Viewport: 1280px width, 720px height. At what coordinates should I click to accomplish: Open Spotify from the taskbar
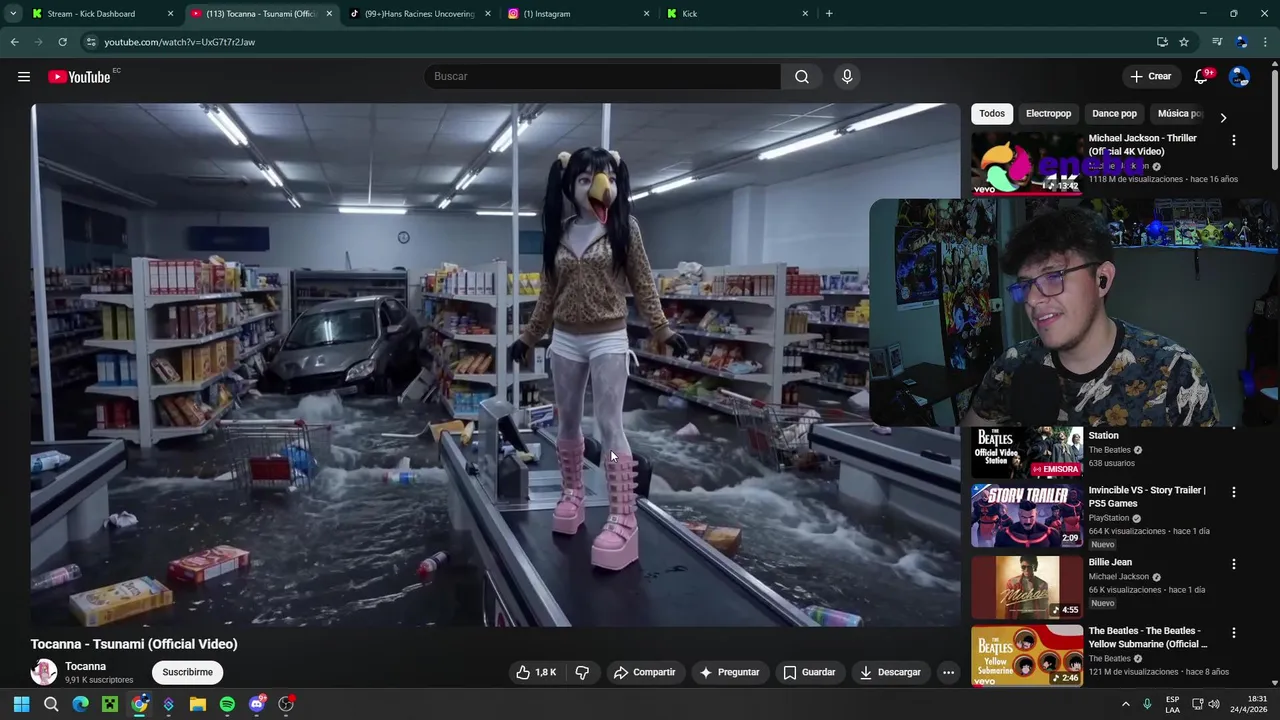[227, 704]
